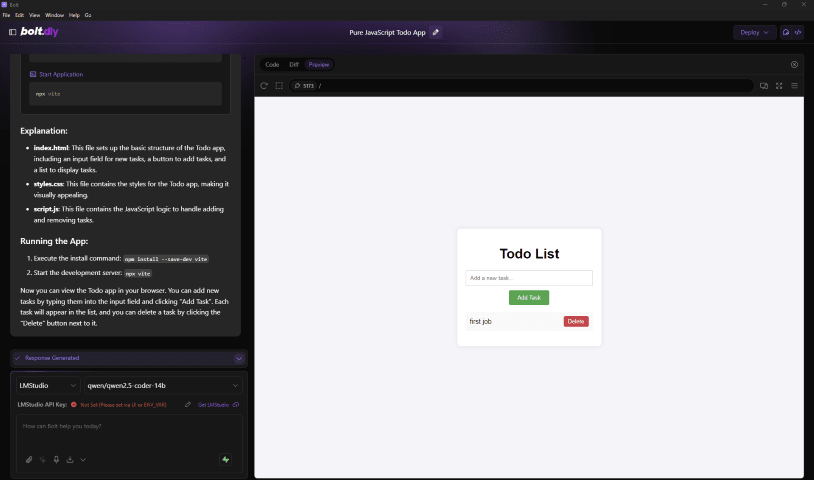814x480 pixels.
Task: Expand the Response Generated chevron
Action: coord(239,358)
